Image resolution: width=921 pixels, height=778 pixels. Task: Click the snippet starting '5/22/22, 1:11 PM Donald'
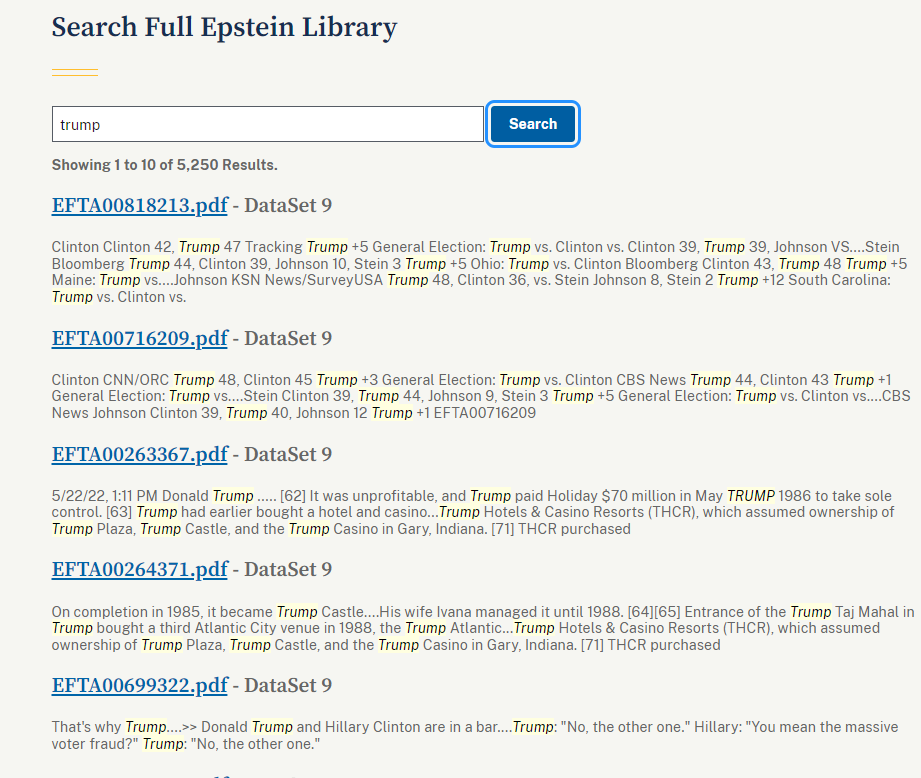point(473,513)
